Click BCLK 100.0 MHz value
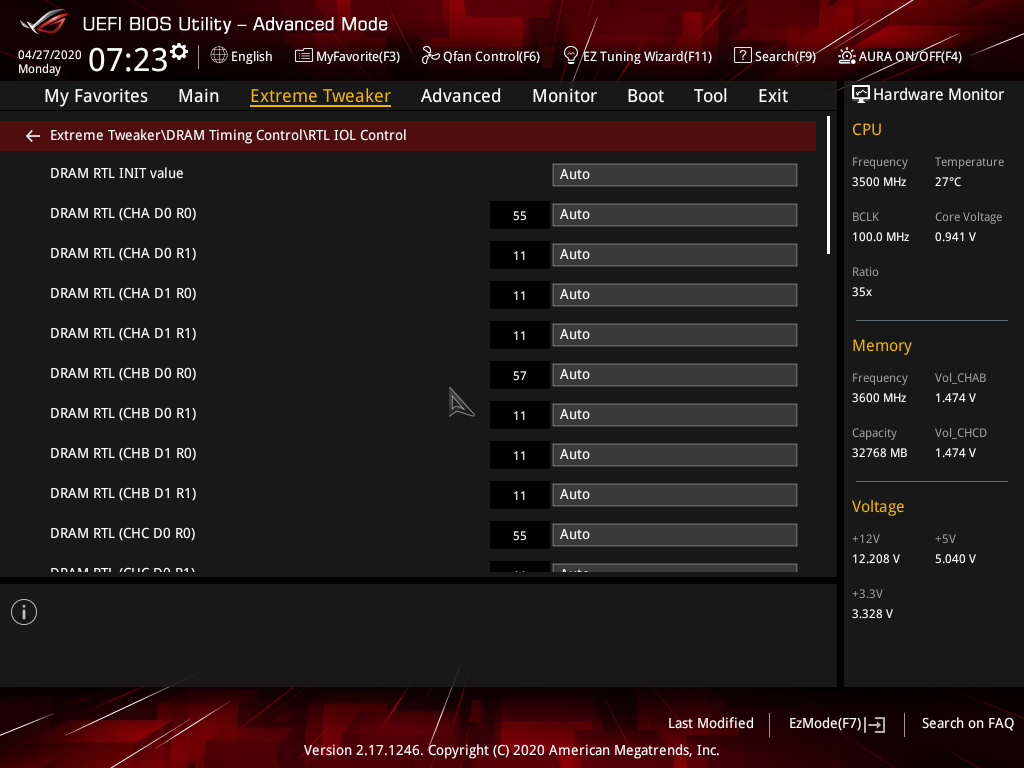This screenshot has width=1024, height=768. coord(880,236)
